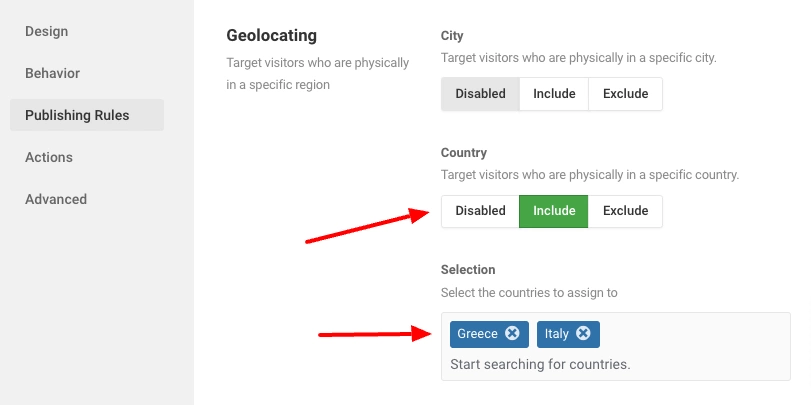
Task: Open the Design section
Action: click(x=47, y=32)
